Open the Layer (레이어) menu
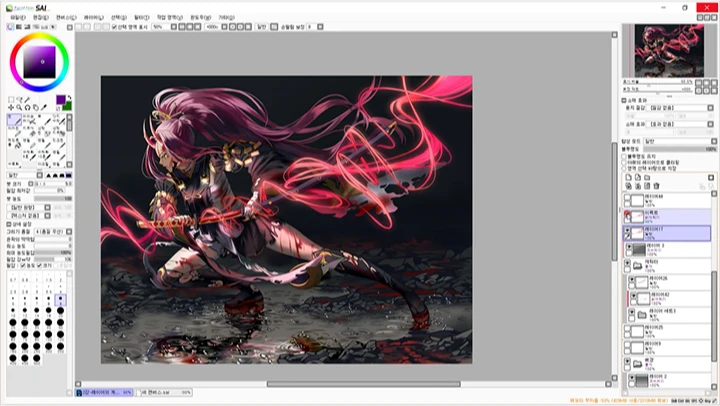This screenshot has height=406, width=720. coord(93,17)
